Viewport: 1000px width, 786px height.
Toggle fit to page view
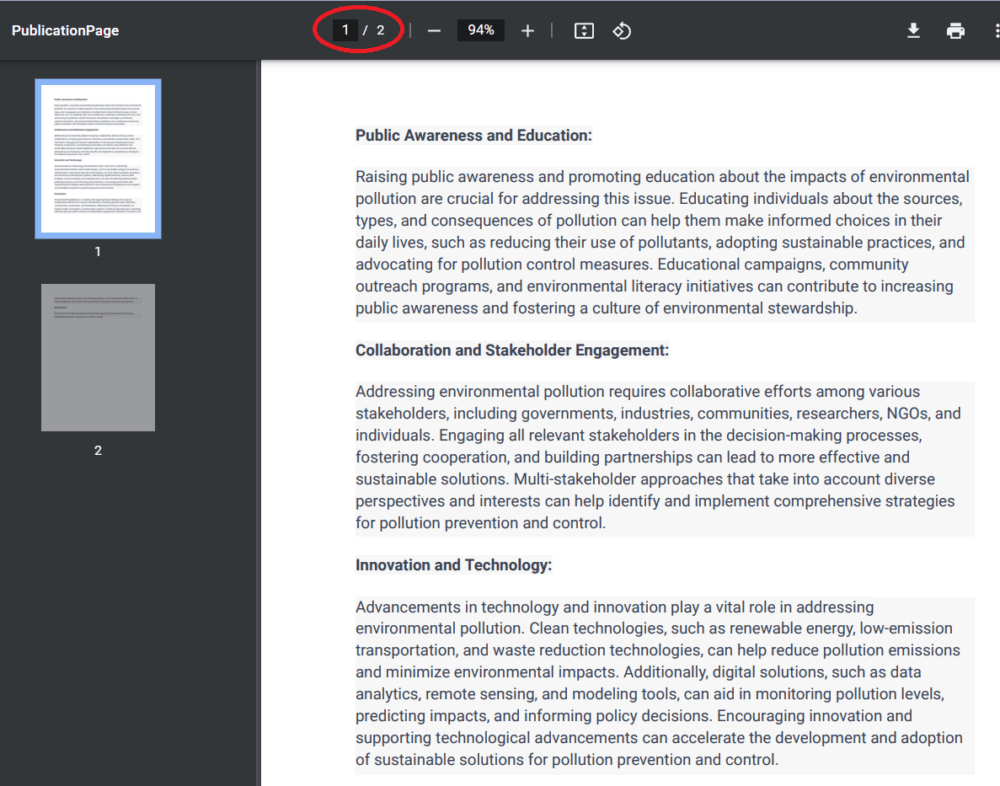(x=584, y=31)
